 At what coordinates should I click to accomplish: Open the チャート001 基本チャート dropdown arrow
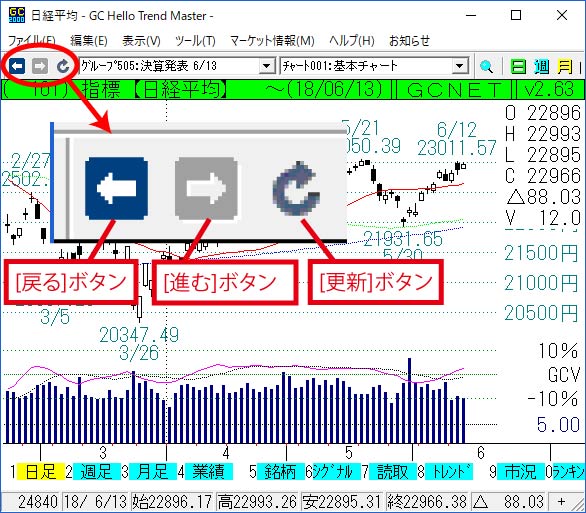(459, 67)
